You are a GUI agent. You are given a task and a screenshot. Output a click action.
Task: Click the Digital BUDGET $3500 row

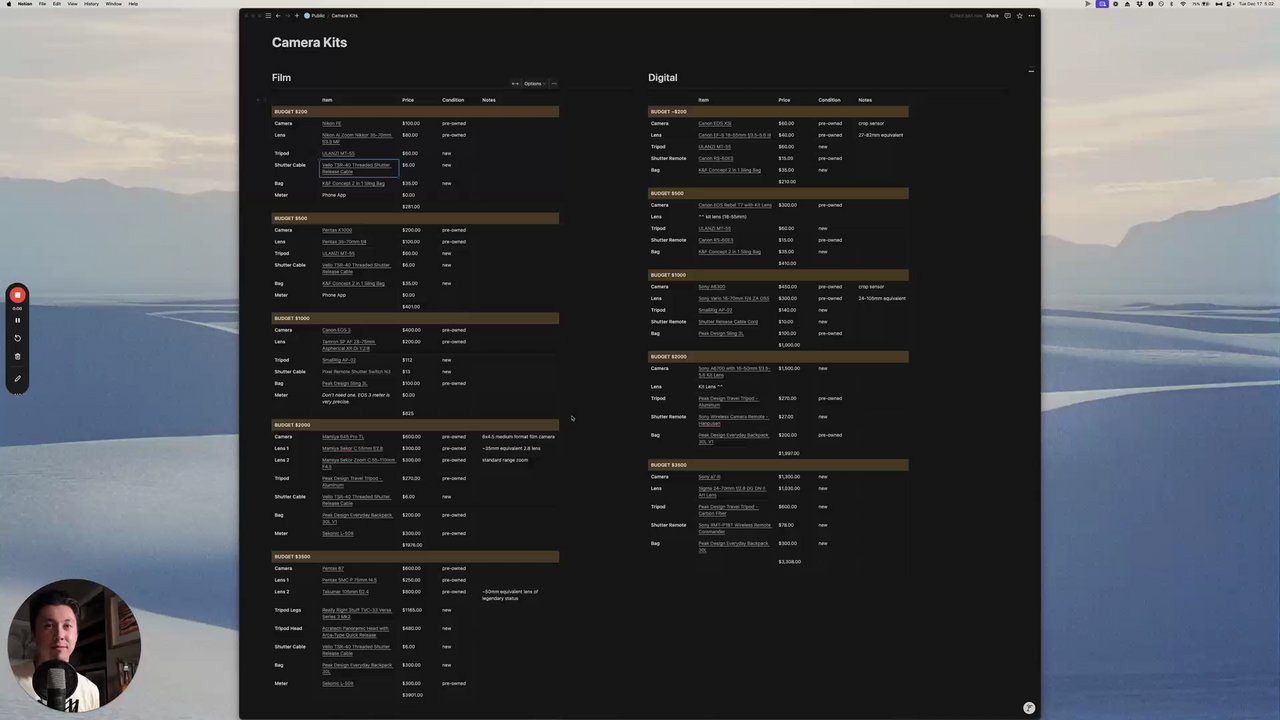[778, 465]
